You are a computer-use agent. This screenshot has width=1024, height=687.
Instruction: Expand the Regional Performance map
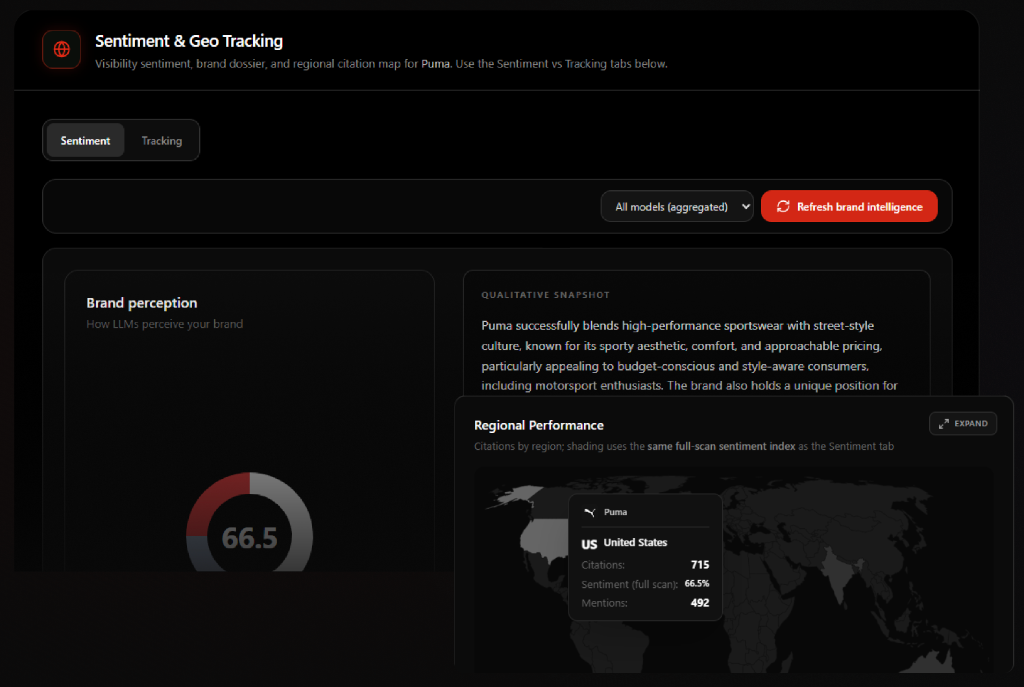click(963, 423)
